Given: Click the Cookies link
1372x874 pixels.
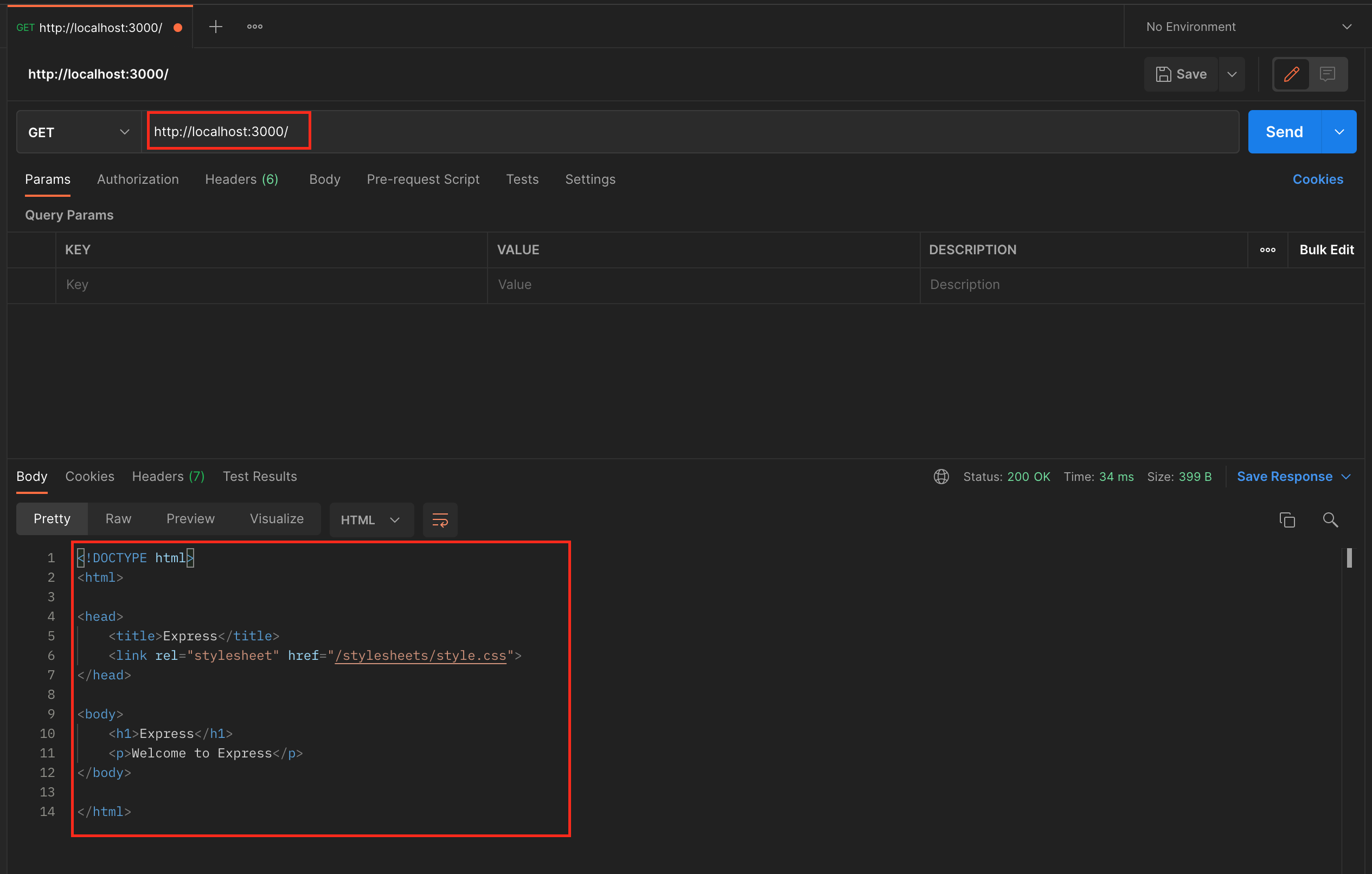Looking at the screenshot, I should [x=1317, y=179].
